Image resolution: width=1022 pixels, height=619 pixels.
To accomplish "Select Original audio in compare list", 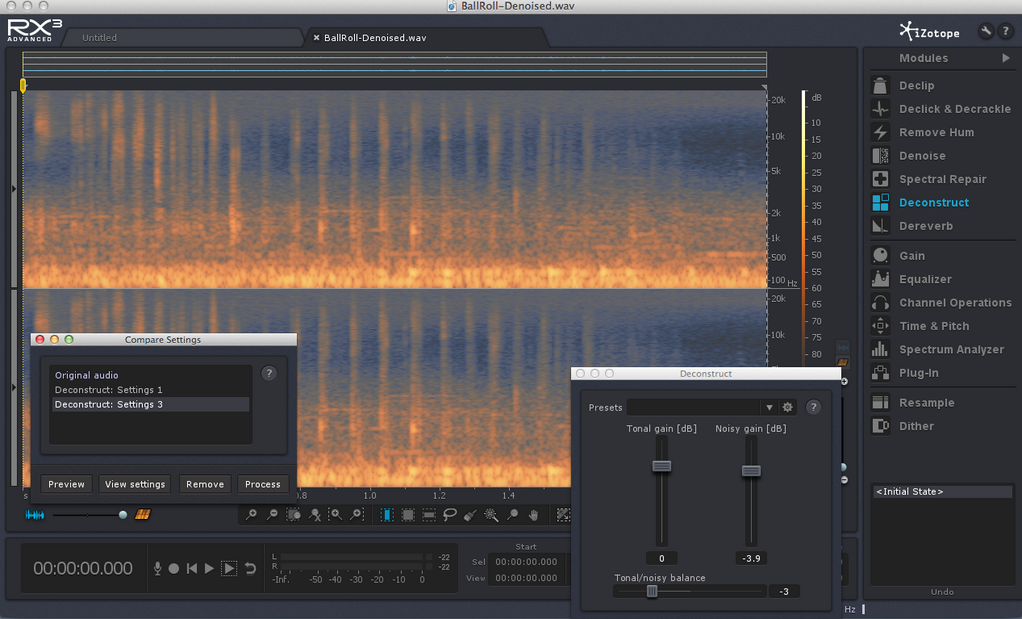I will [151, 375].
